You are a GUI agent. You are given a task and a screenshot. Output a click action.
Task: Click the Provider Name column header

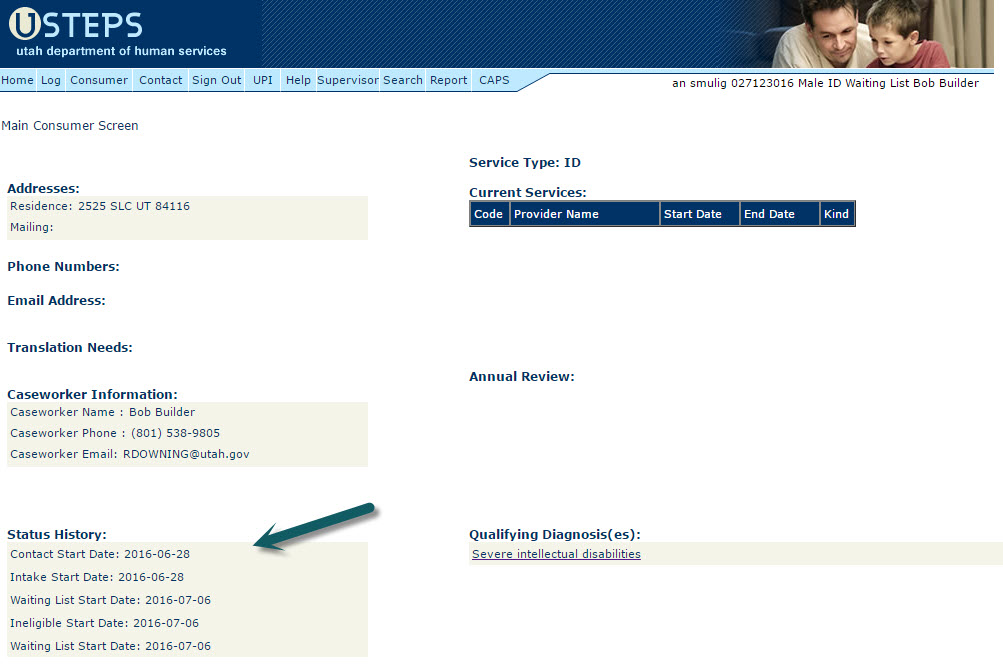pyautogui.click(x=556, y=214)
